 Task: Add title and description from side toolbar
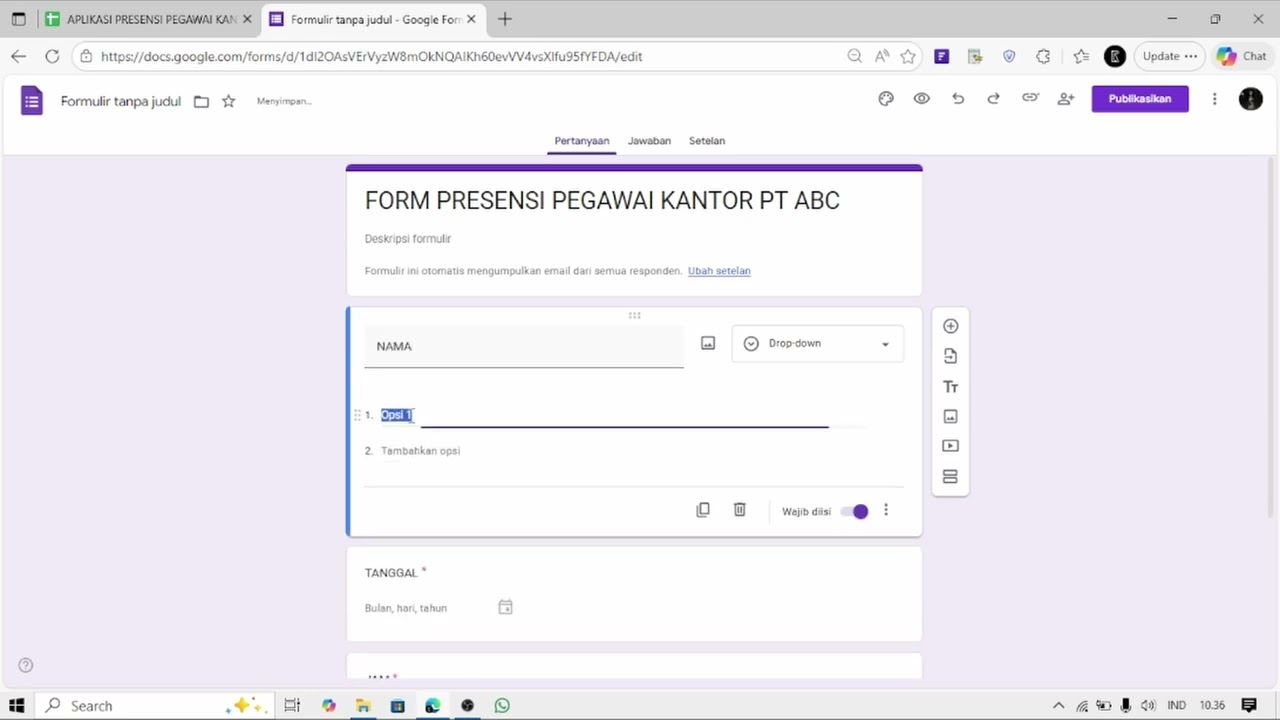tap(950, 387)
